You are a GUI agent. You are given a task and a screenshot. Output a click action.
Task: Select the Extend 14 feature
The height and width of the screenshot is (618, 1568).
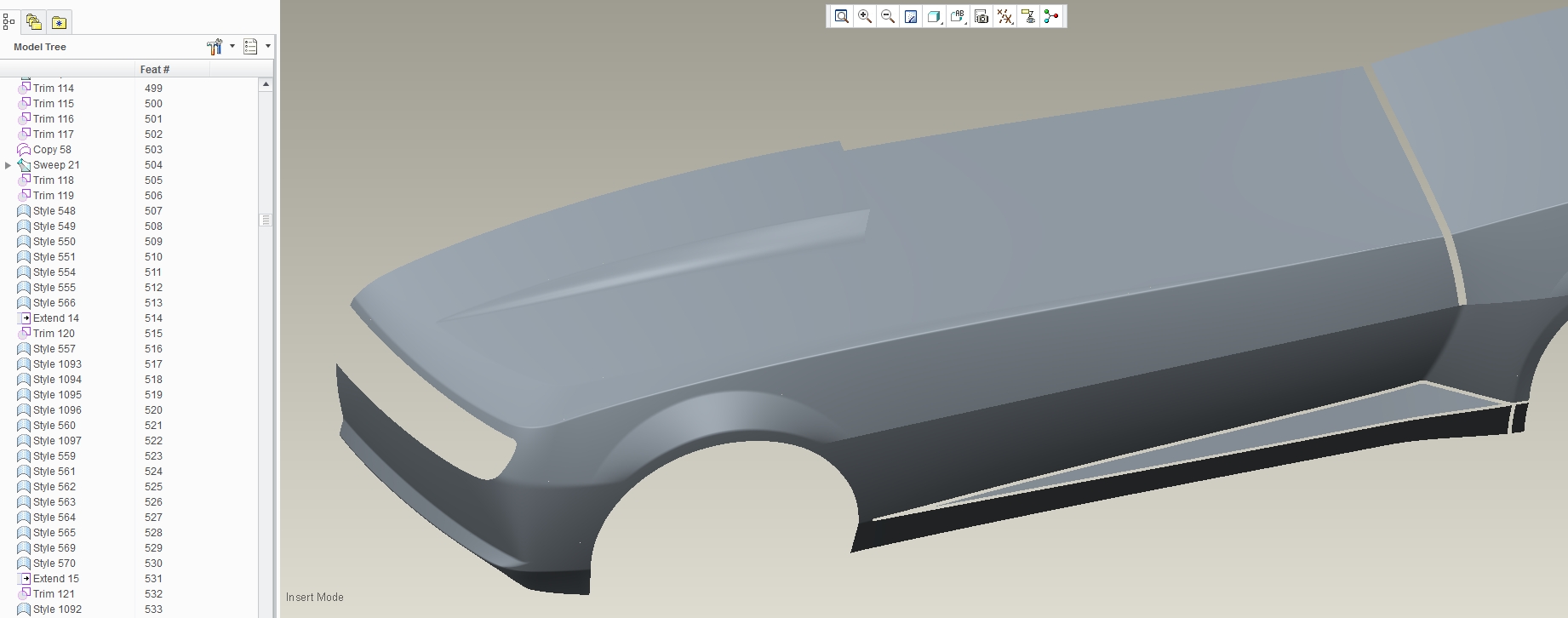coord(49,318)
